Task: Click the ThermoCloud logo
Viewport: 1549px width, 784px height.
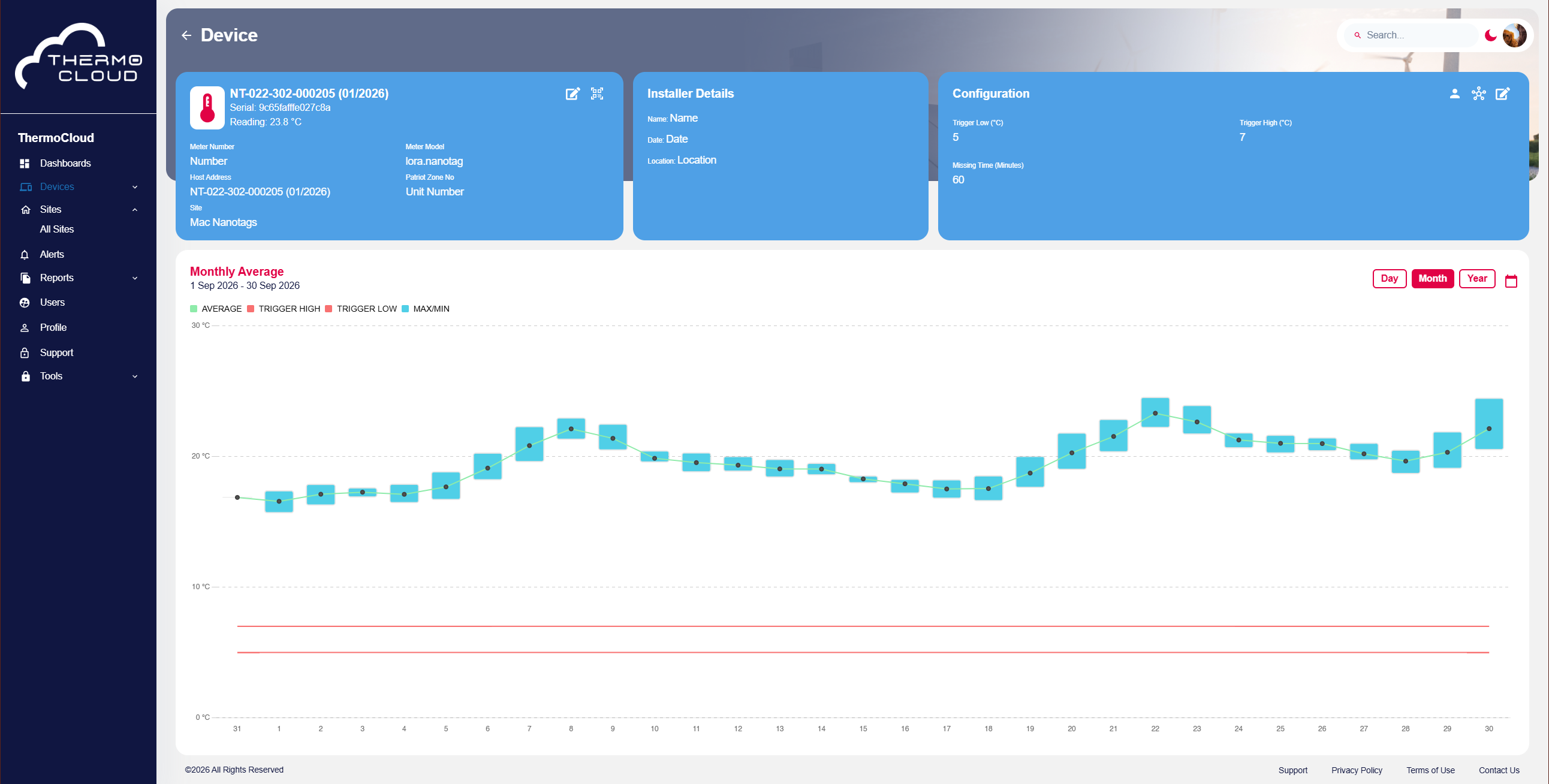Action: click(x=78, y=56)
